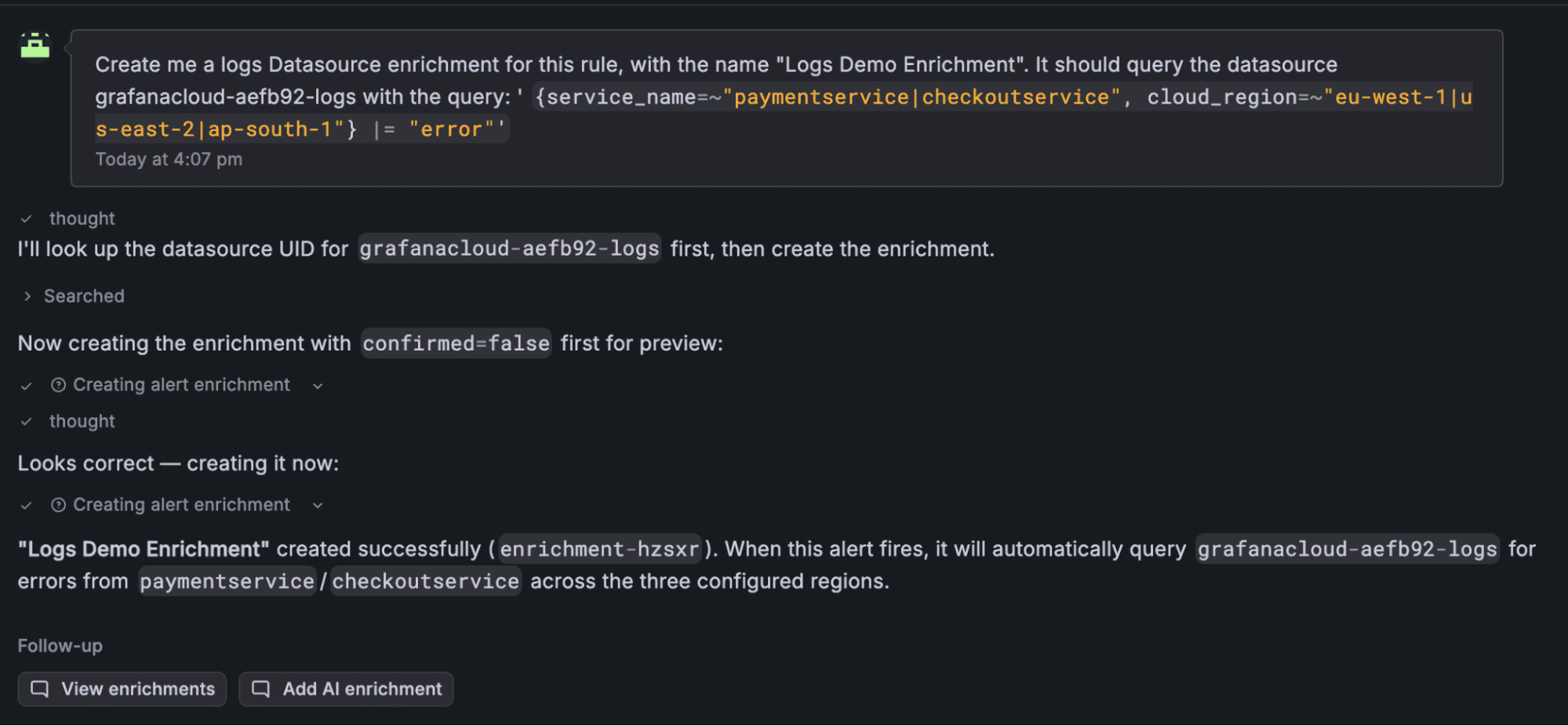Toggle visibility of the first thought entry

tap(82, 218)
